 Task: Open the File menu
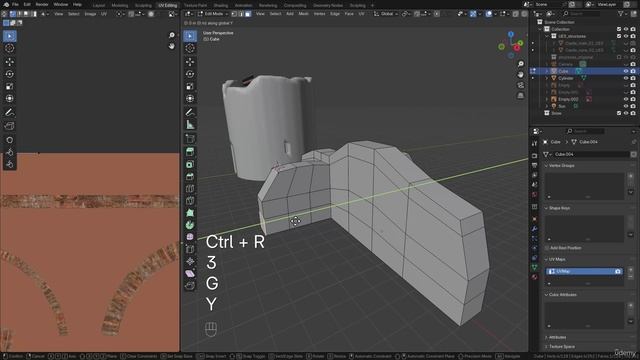pos(15,4)
